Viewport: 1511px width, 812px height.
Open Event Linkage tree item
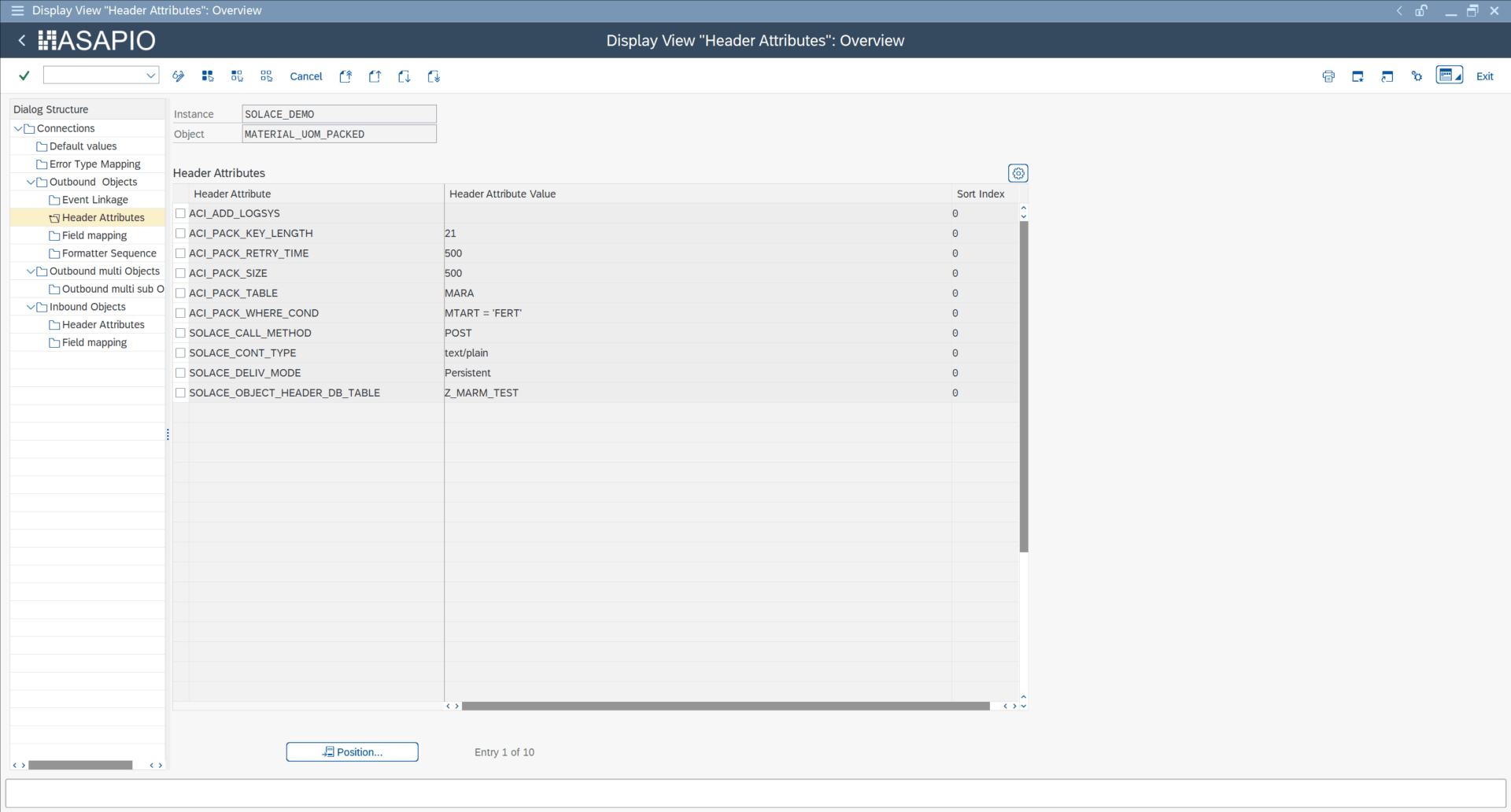tap(94, 200)
